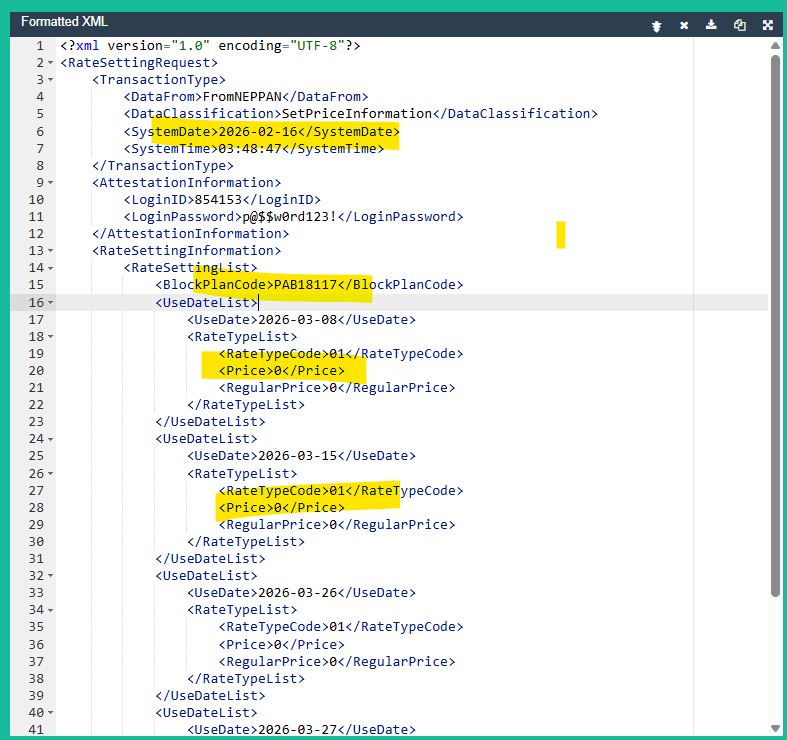Expand the XML panel to fullscreen
The height and width of the screenshot is (740, 787).
(x=768, y=25)
